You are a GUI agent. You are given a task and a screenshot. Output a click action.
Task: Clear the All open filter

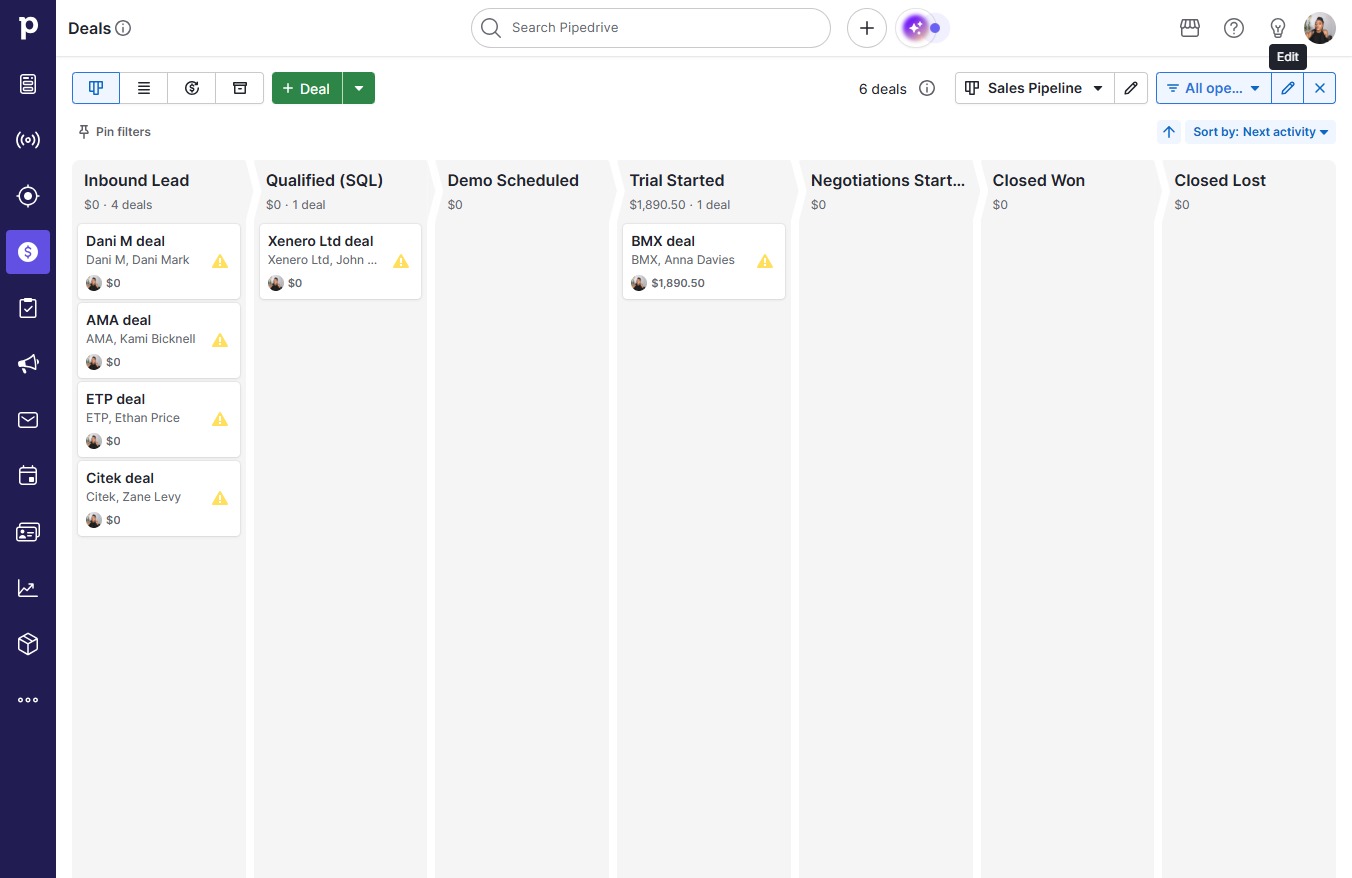[1320, 88]
